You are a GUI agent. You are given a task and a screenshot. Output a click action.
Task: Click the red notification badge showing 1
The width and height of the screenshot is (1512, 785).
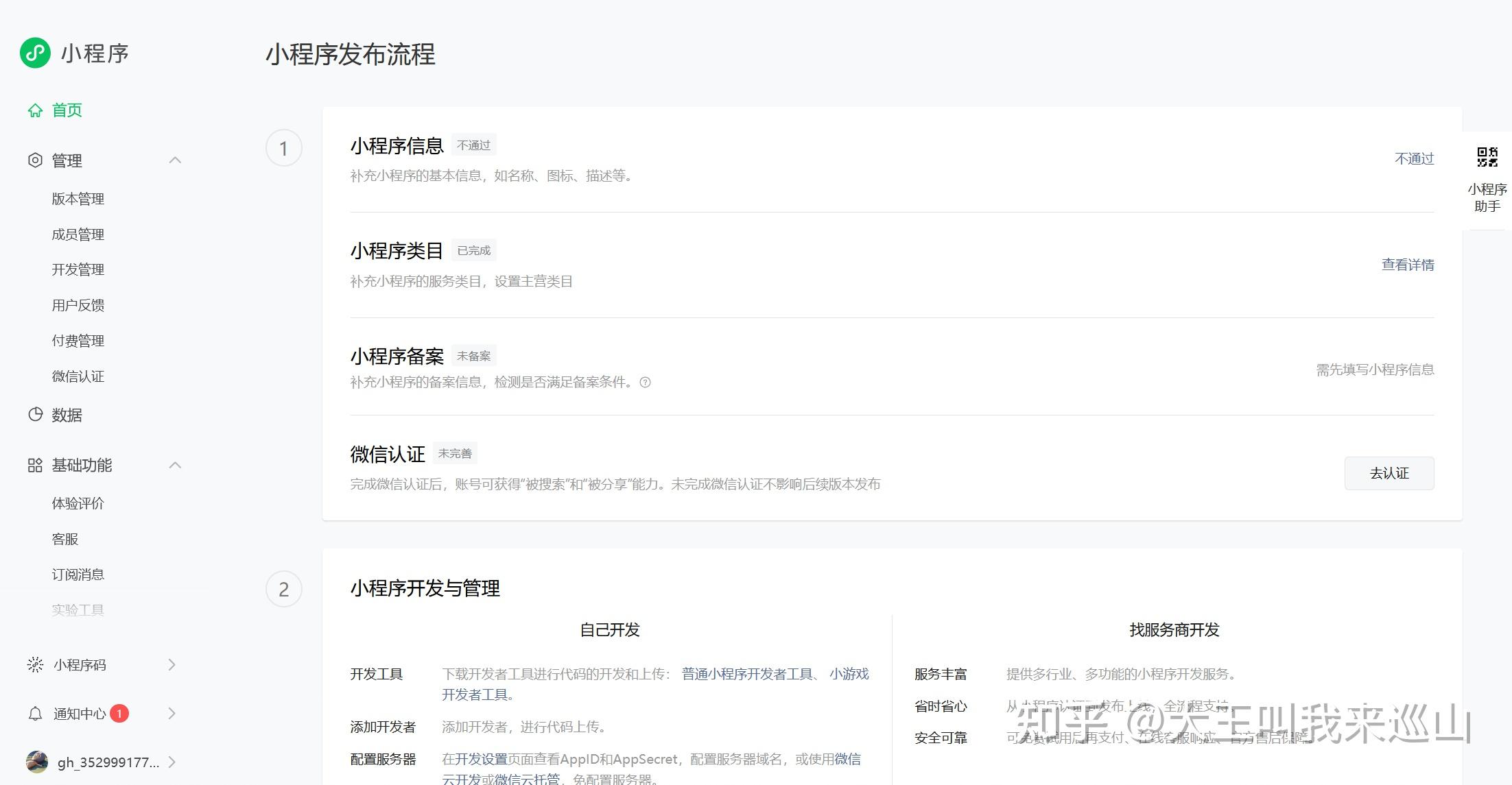tap(119, 714)
